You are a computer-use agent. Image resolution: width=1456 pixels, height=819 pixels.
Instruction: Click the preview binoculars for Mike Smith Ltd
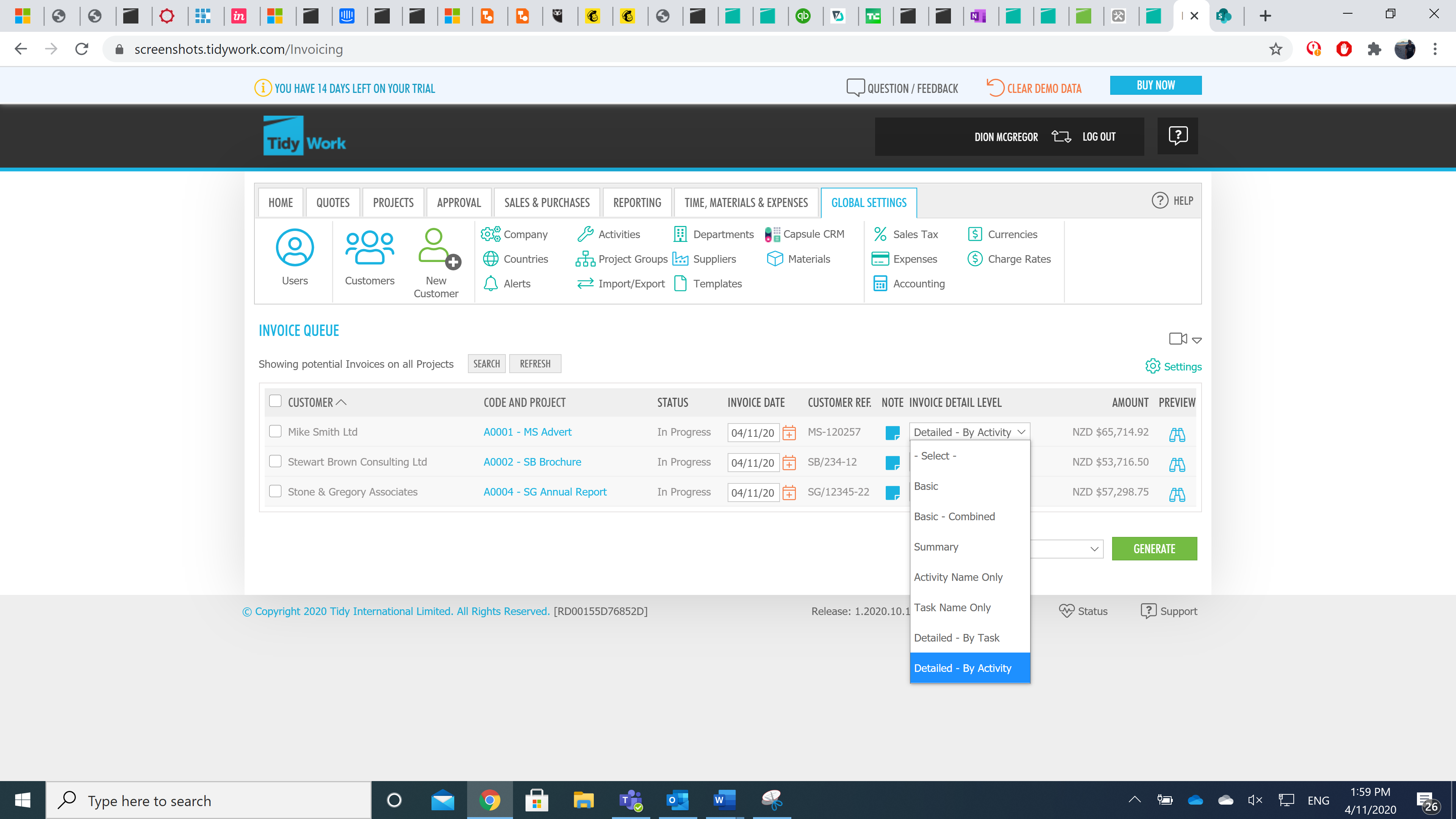(x=1177, y=434)
